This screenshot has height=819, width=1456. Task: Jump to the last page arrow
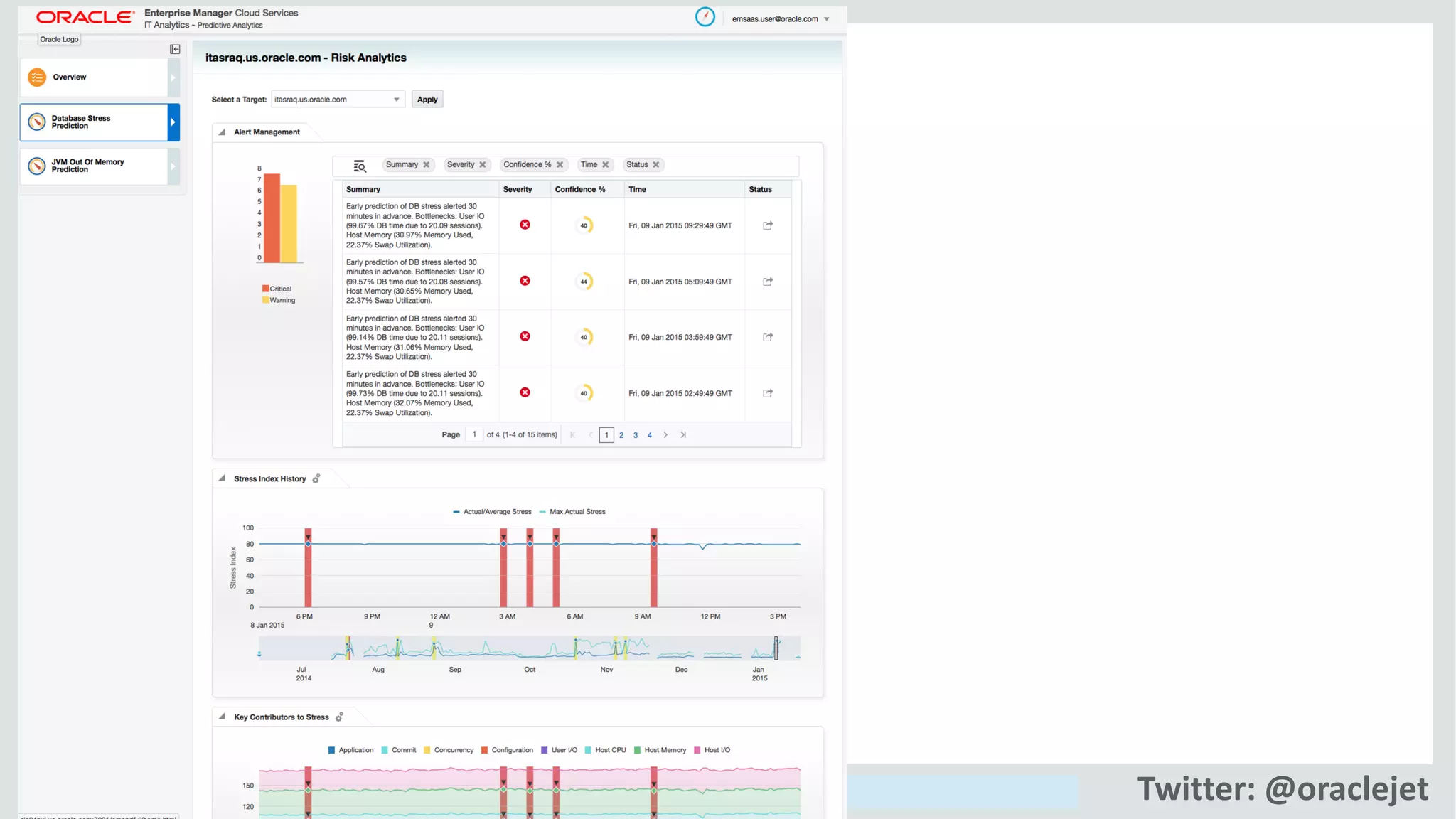point(683,435)
